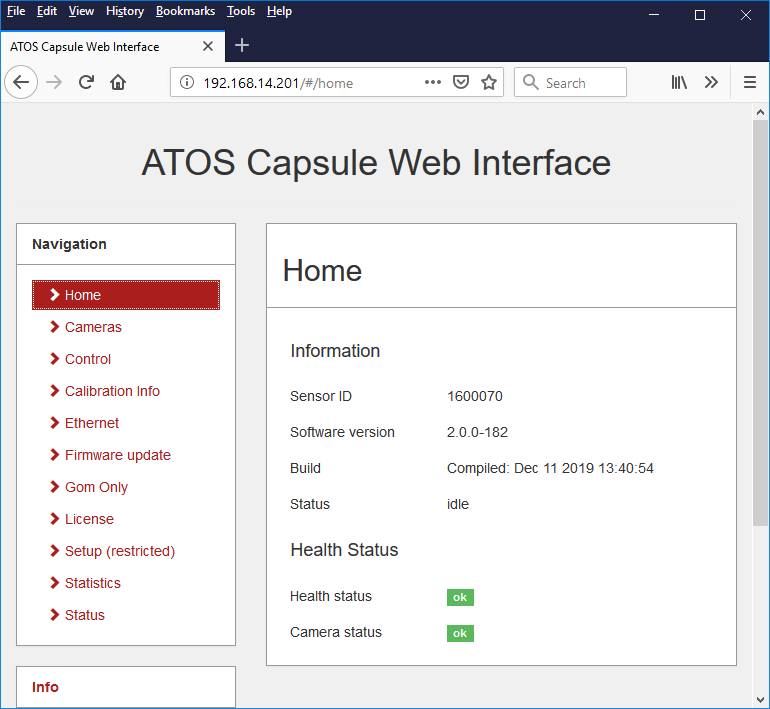The image size is (770, 709).
Task: Save page to Pocket icon
Action: coord(461,82)
